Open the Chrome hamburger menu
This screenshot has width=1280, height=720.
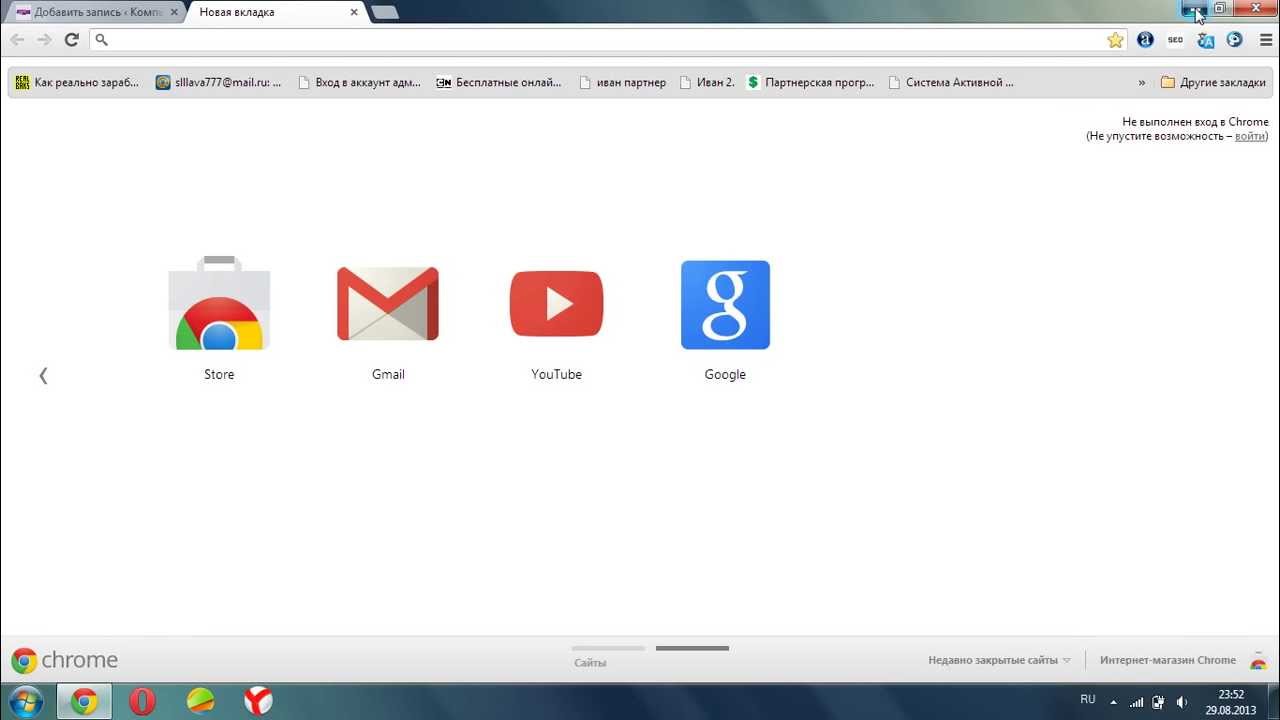pos(1265,40)
